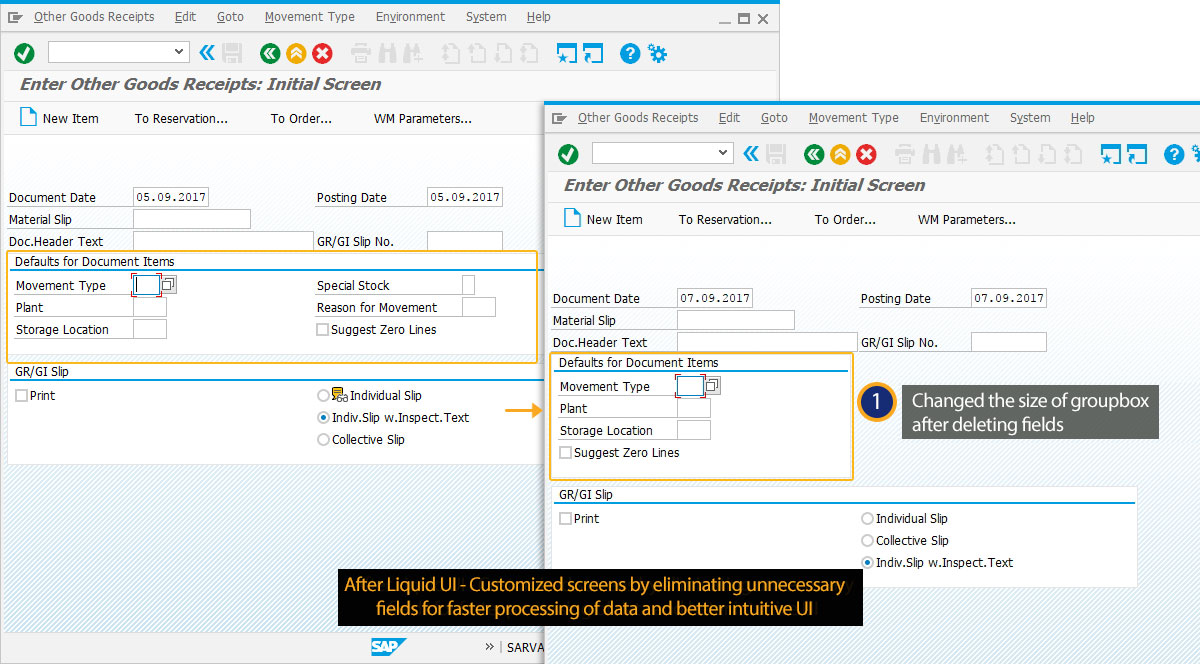Click WM Parameters... button in front window
This screenshot has width=1200, height=664.
point(967,219)
